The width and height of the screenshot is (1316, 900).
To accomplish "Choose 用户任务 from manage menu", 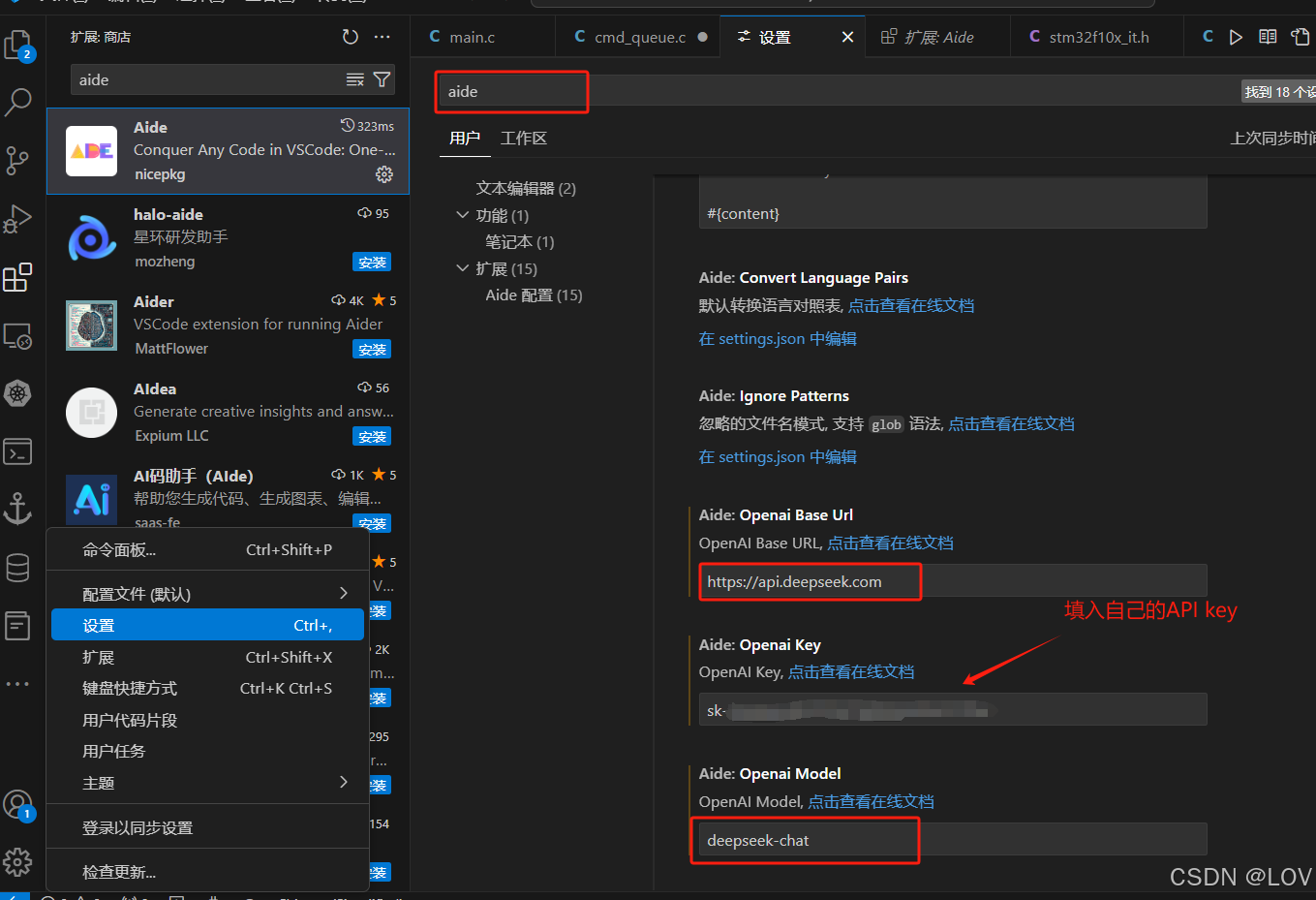I will [207, 751].
